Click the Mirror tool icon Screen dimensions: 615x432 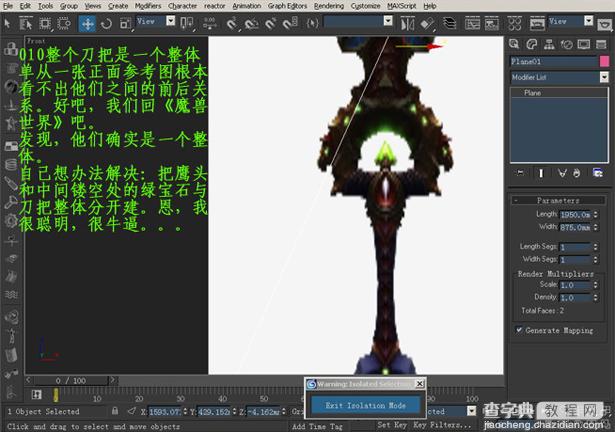point(407,24)
